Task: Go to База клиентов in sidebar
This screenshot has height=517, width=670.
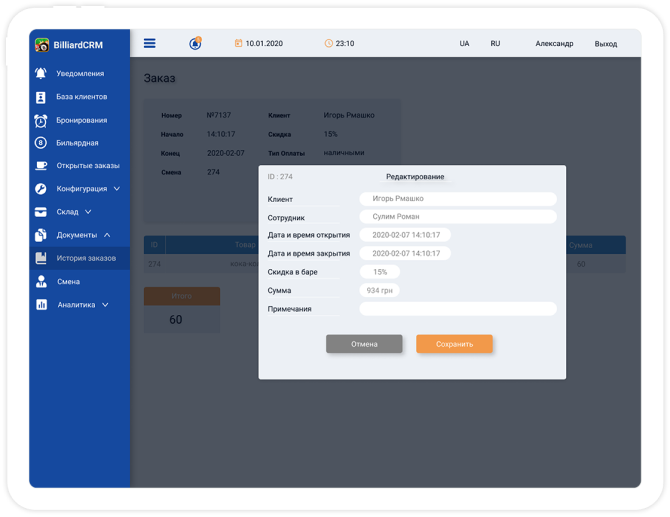Action: tap(81, 97)
